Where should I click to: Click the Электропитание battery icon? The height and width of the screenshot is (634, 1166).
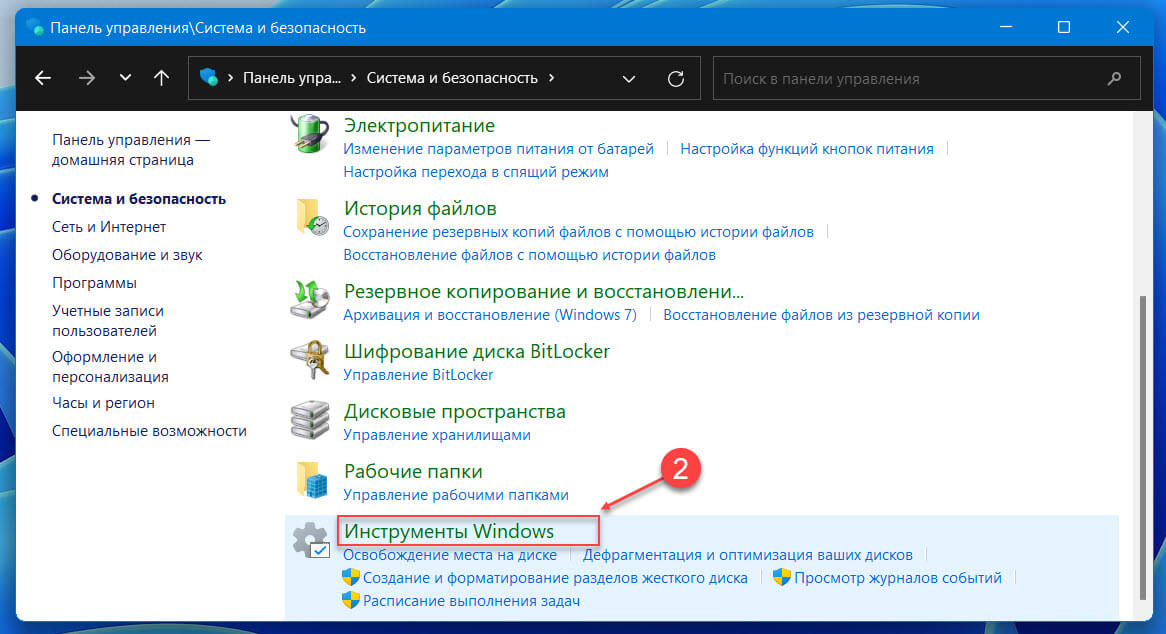tap(309, 134)
